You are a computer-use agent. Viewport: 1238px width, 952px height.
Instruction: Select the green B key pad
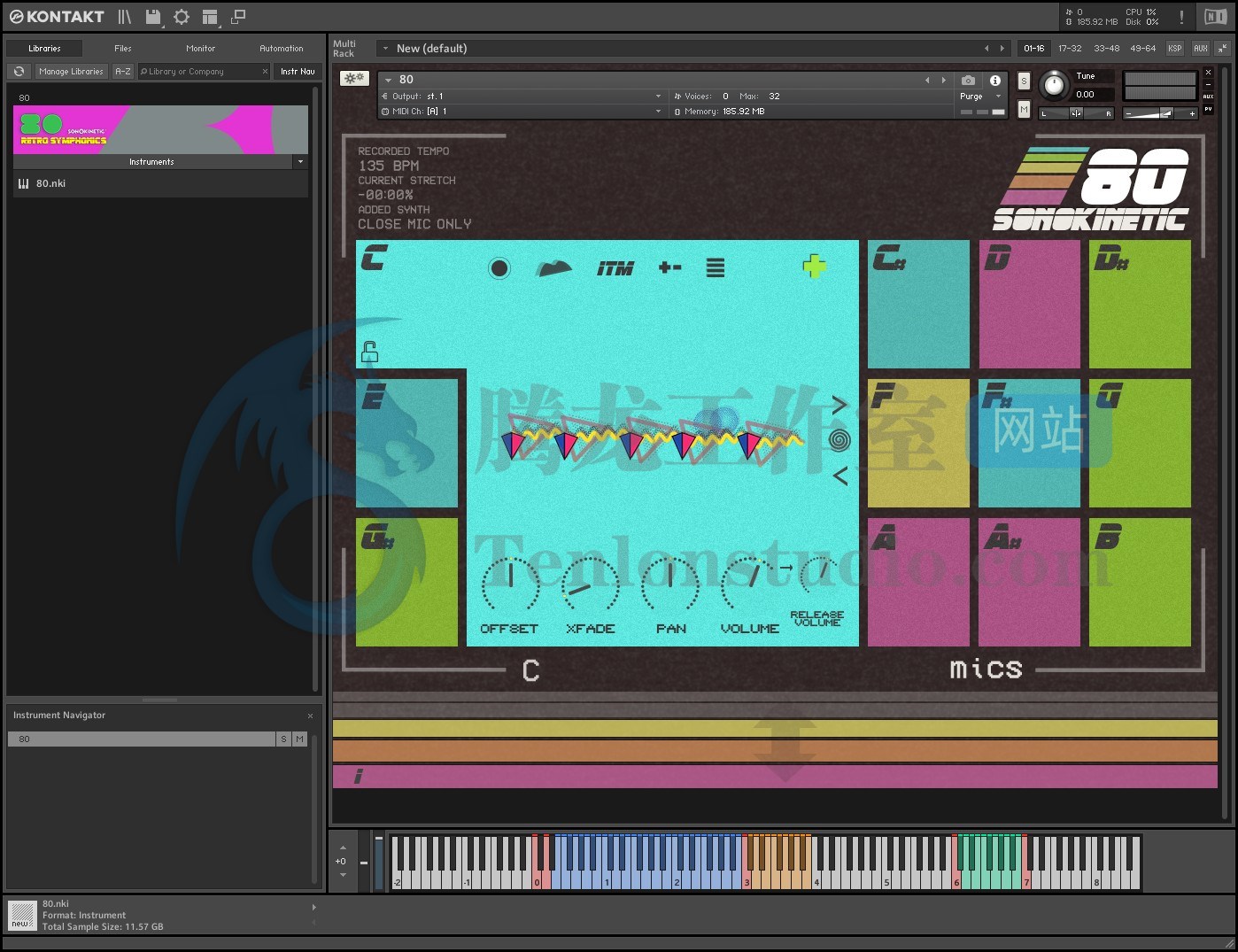pyautogui.click(x=1140, y=582)
